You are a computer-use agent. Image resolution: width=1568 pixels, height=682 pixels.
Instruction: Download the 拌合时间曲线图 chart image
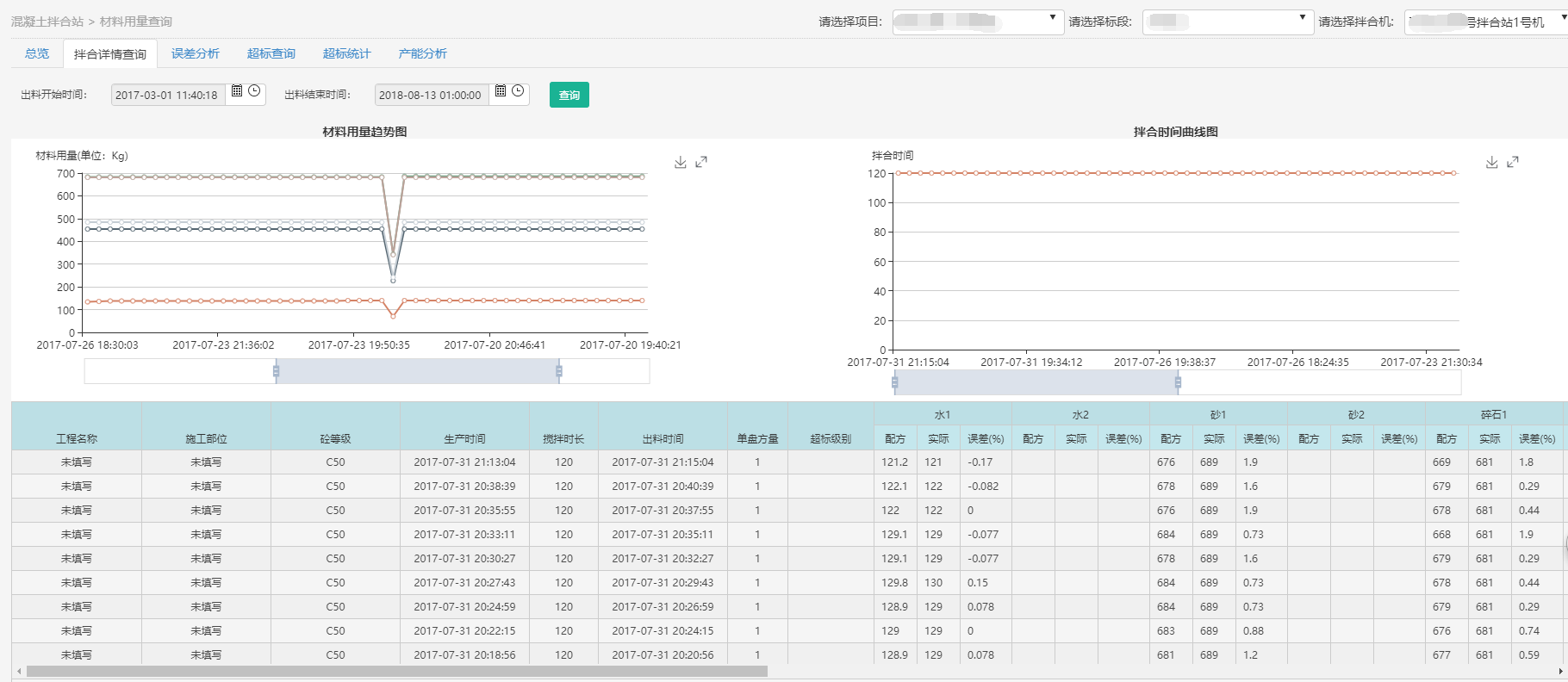click(1492, 162)
